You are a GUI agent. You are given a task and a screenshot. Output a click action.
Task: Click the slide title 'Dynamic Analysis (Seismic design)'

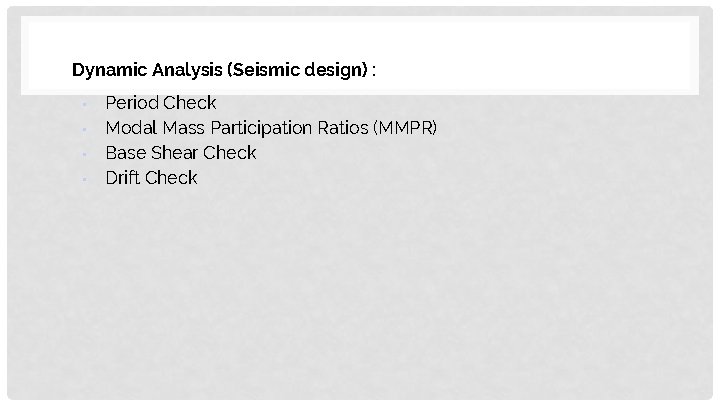220,70
